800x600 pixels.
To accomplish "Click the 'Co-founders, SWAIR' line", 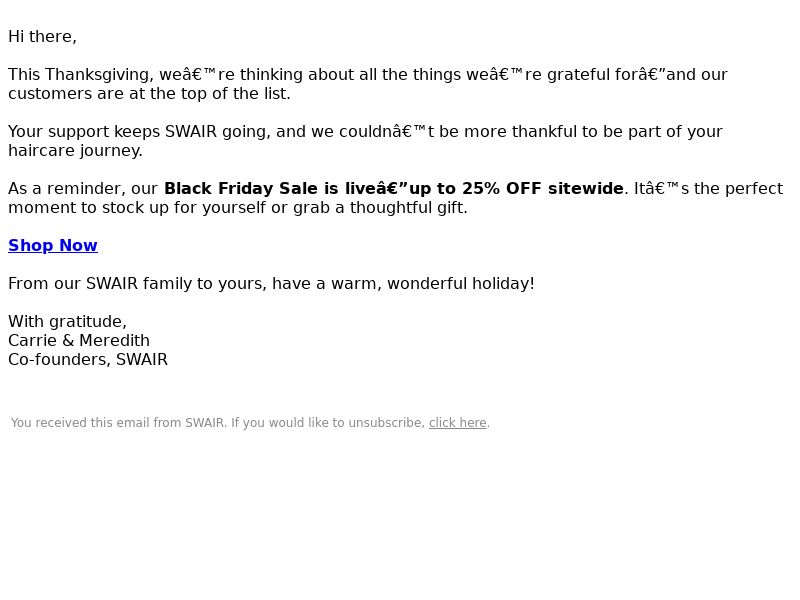I will pyautogui.click(x=88, y=360).
